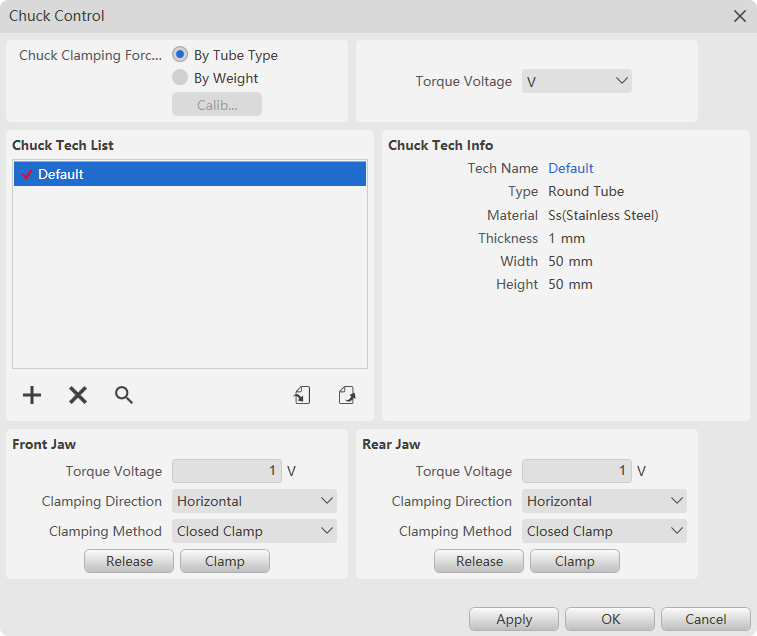757x636 pixels.
Task: Confirm the dialog with OK
Action: point(610,619)
